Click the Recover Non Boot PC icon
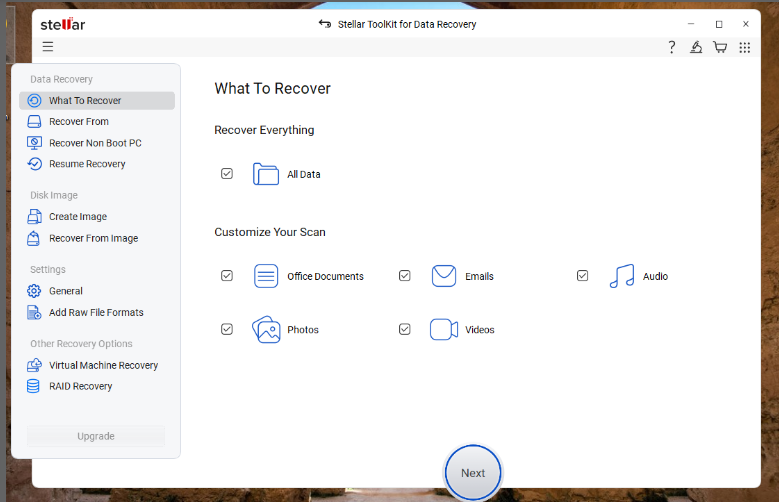The width and height of the screenshot is (779, 502). tap(34, 143)
